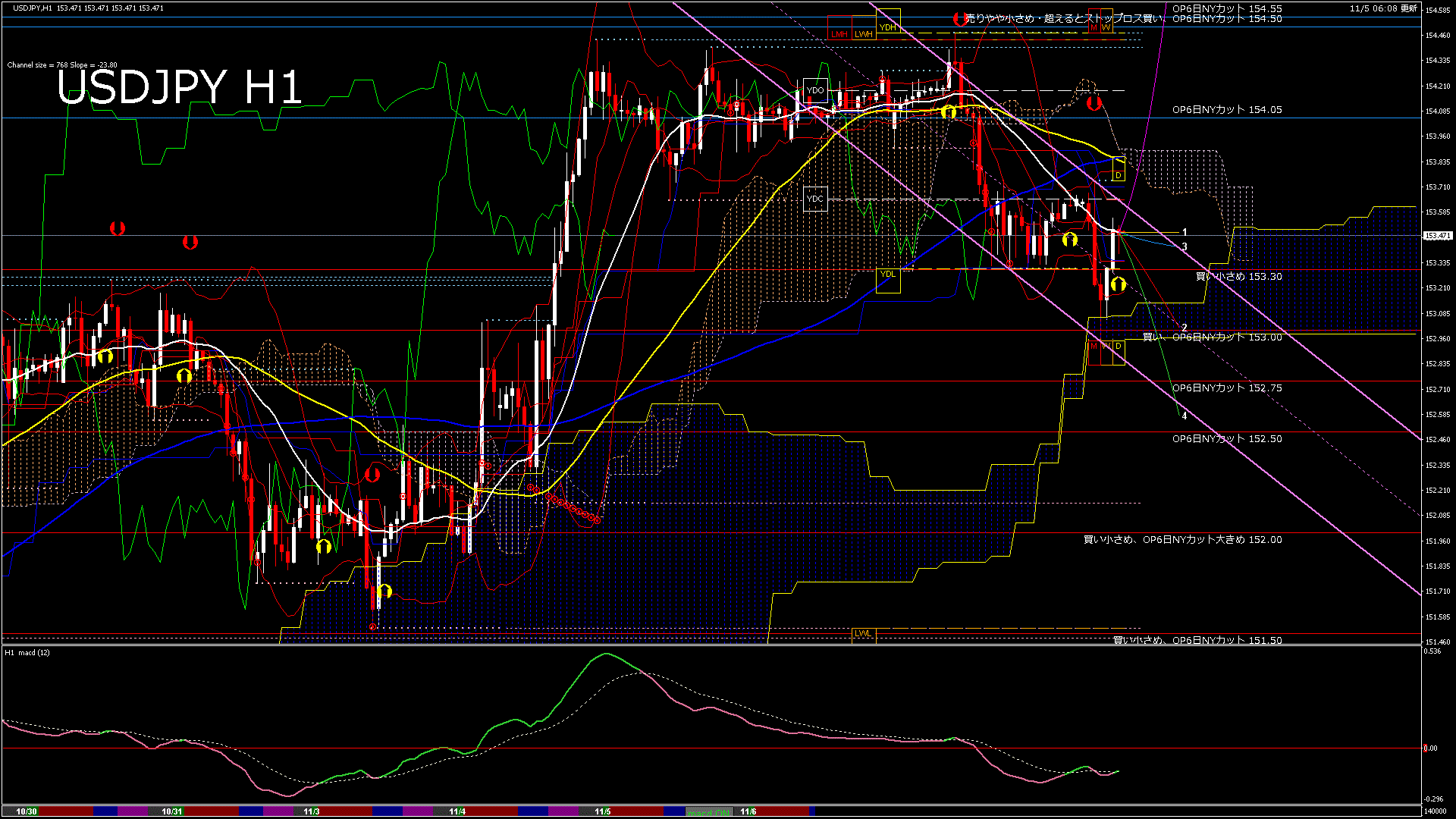Click the Channel size slope label
Viewport: 1456px width, 819px height.
pos(62,65)
